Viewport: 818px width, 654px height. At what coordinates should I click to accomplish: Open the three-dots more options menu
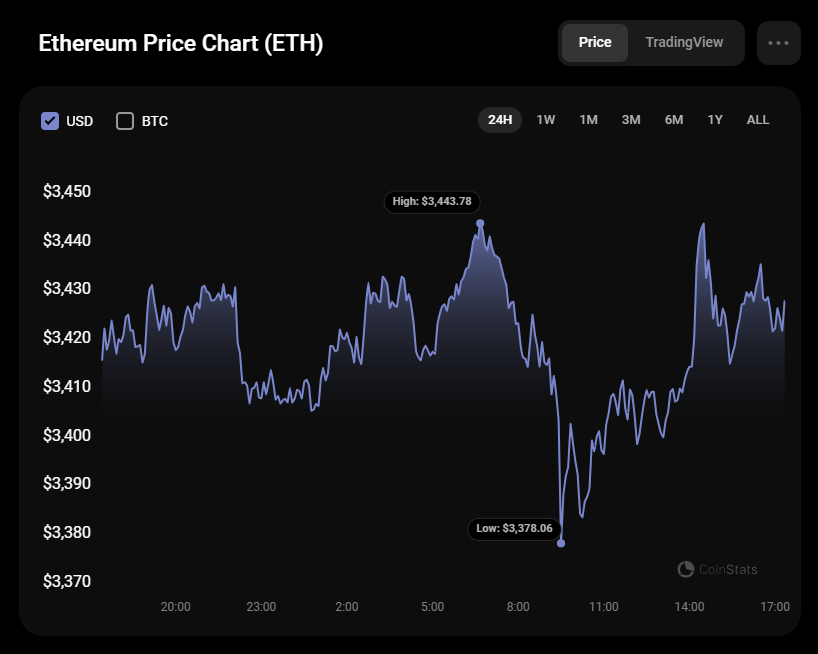(778, 43)
